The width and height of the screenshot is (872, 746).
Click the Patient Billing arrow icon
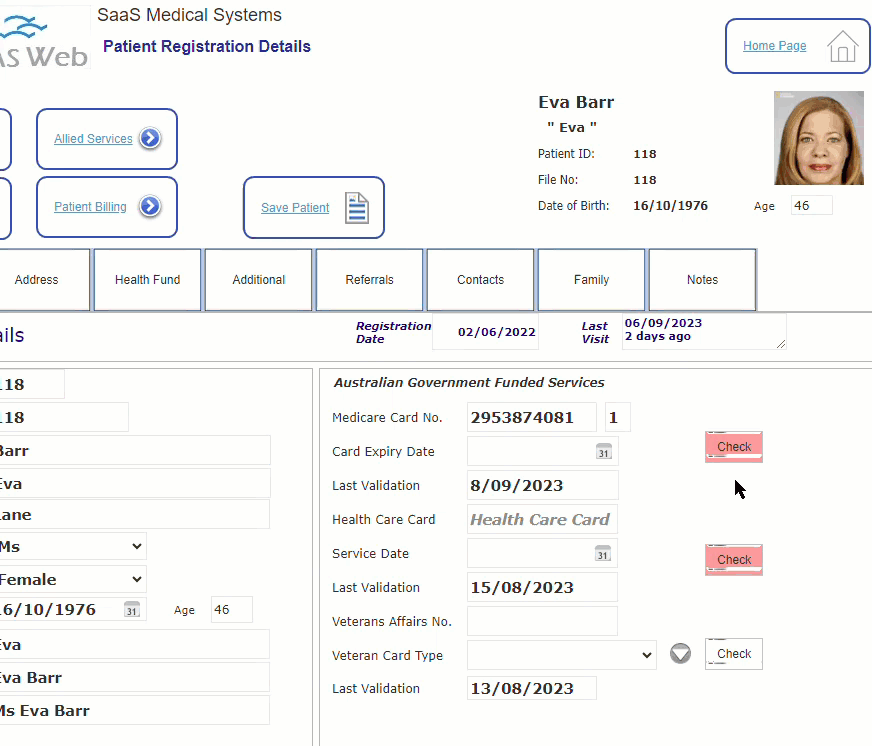coord(150,206)
